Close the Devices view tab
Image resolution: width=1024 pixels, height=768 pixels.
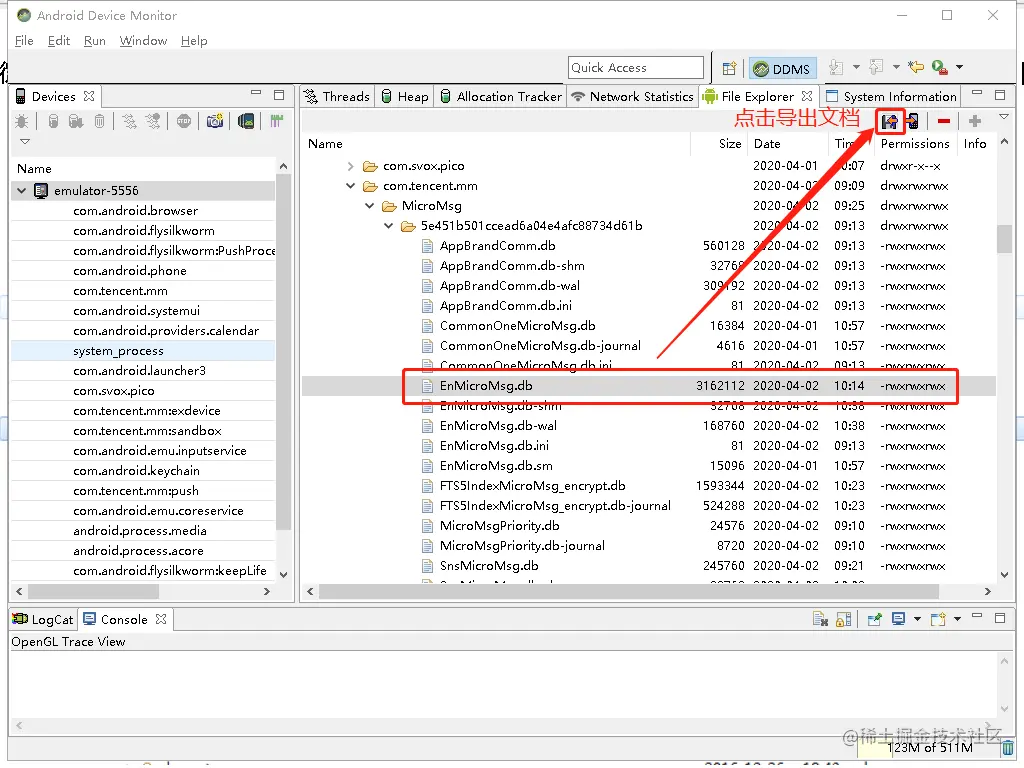tap(89, 96)
